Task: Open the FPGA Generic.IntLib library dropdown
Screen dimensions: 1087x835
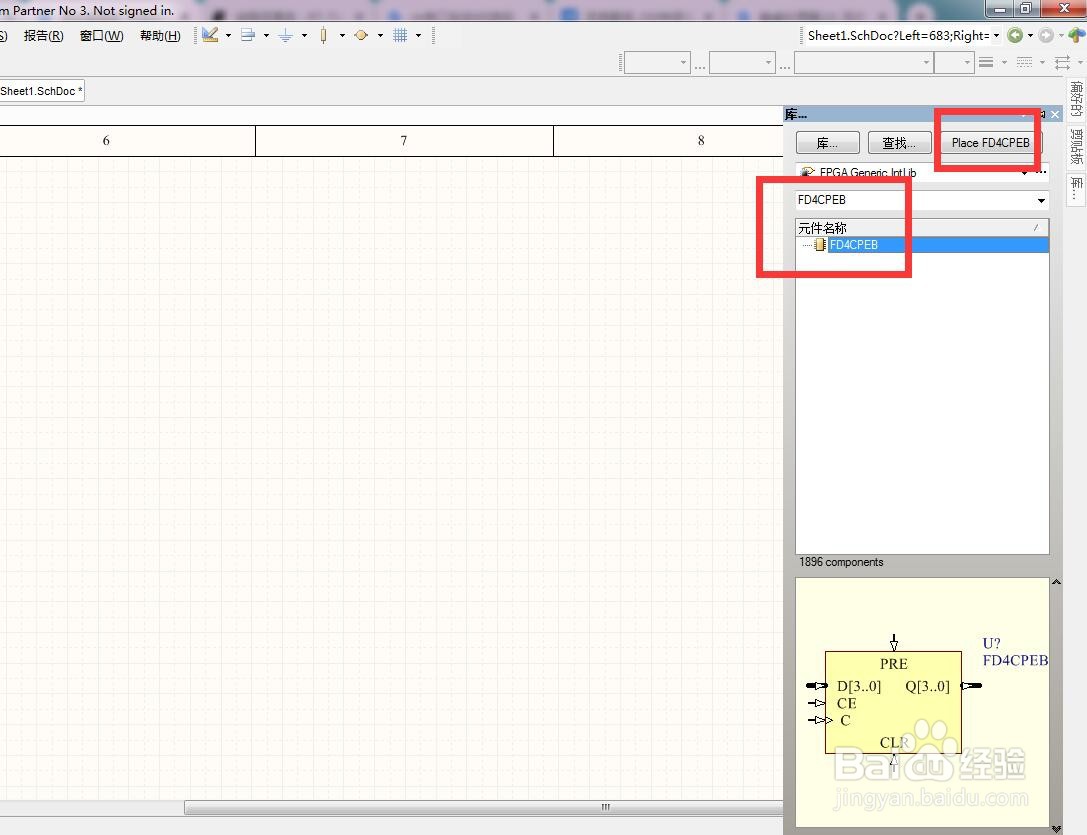Action: point(1024,172)
